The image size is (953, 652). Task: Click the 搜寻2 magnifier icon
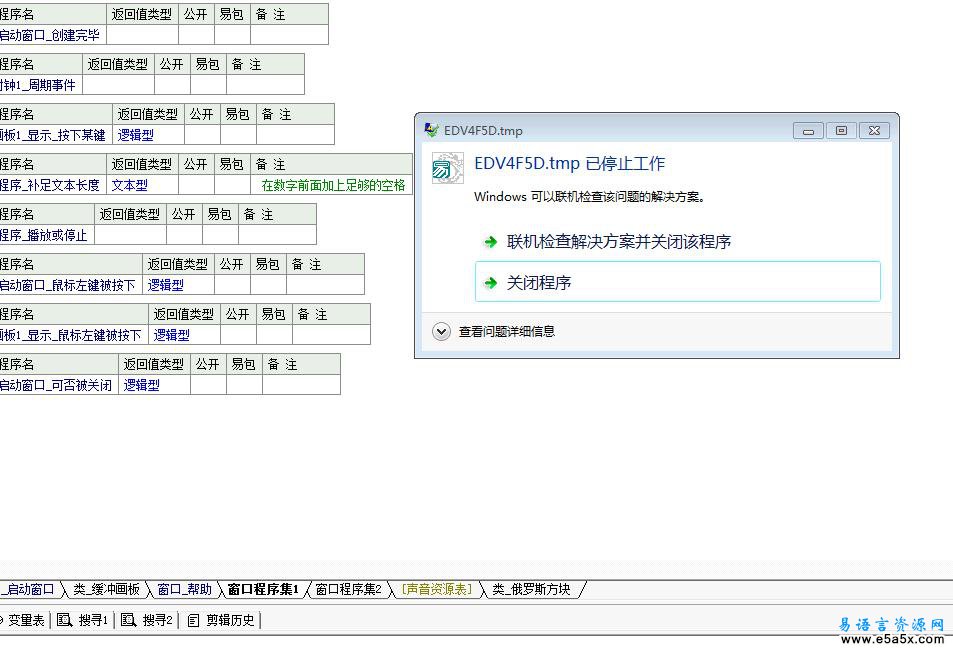[x=128, y=620]
